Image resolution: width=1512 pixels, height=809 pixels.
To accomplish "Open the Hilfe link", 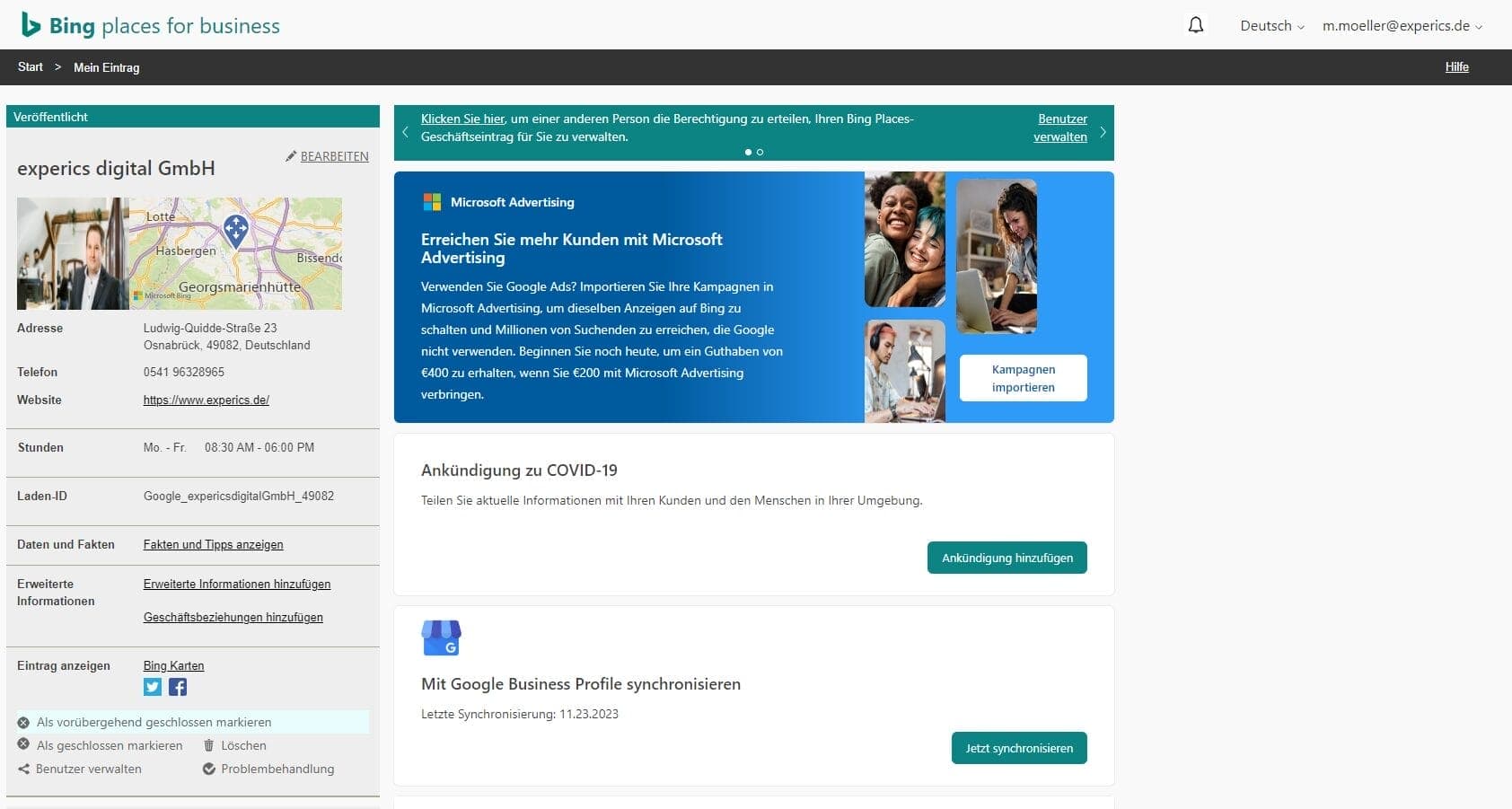I will point(1456,67).
